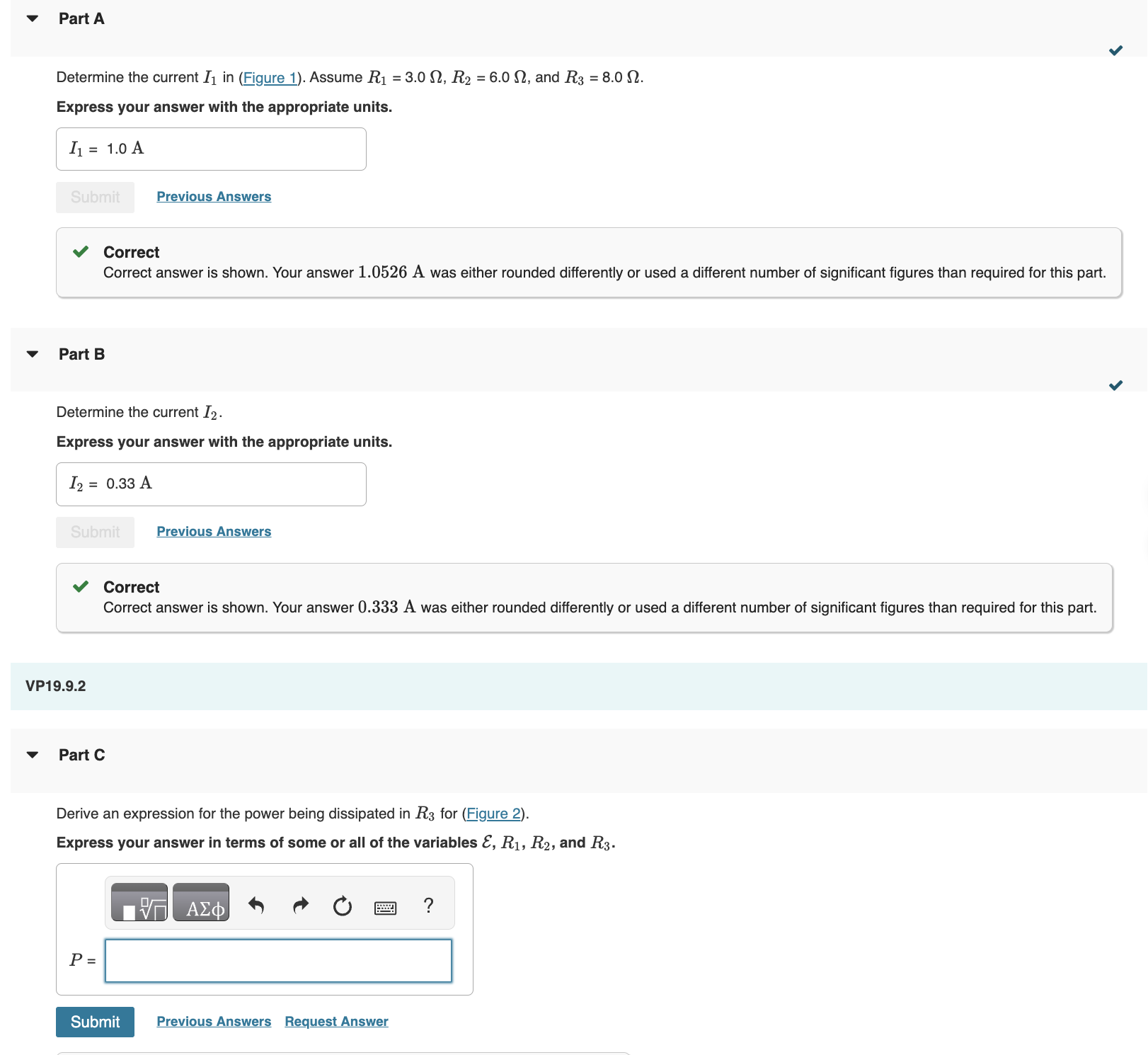Undo last edit in equation editor

256,905
